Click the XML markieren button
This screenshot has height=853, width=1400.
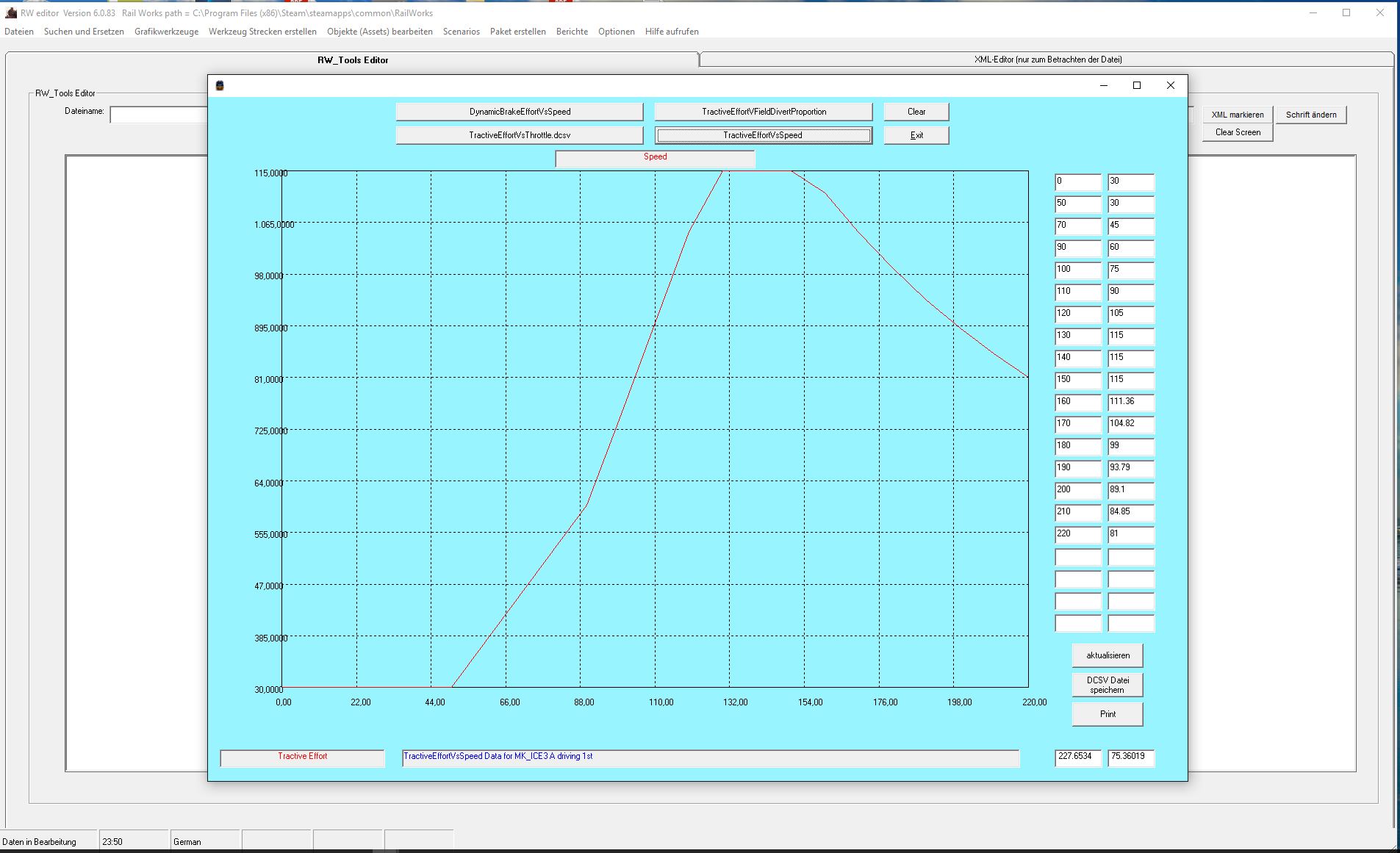point(1238,115)
